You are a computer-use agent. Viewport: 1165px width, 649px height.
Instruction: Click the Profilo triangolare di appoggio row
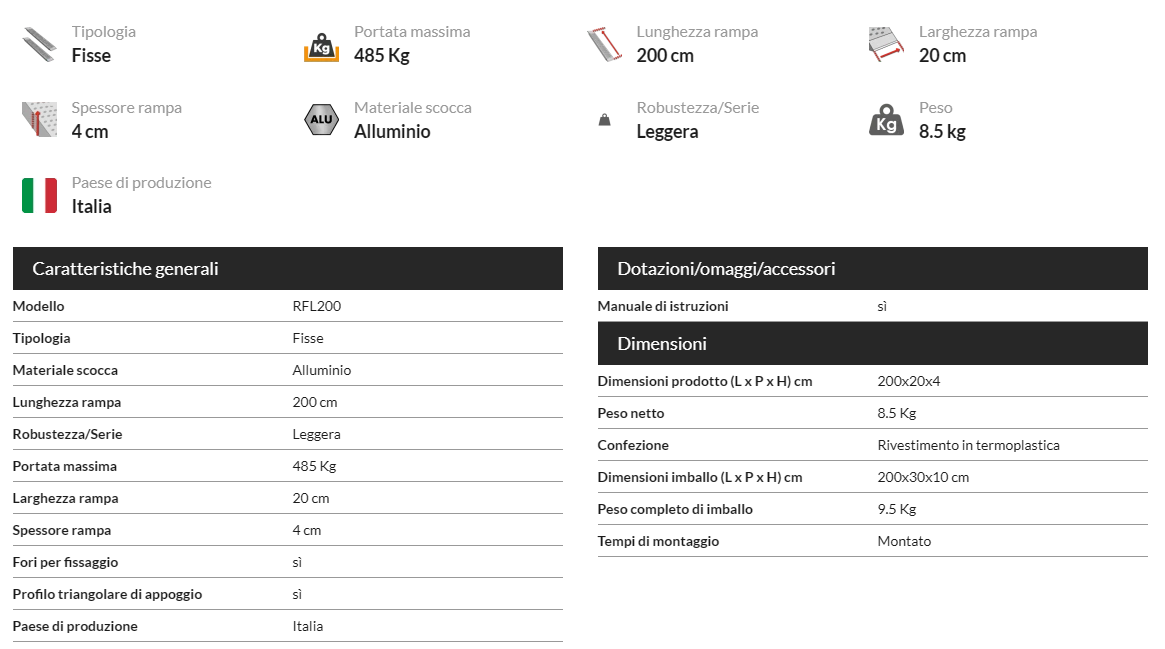click(x=288, y=594)
